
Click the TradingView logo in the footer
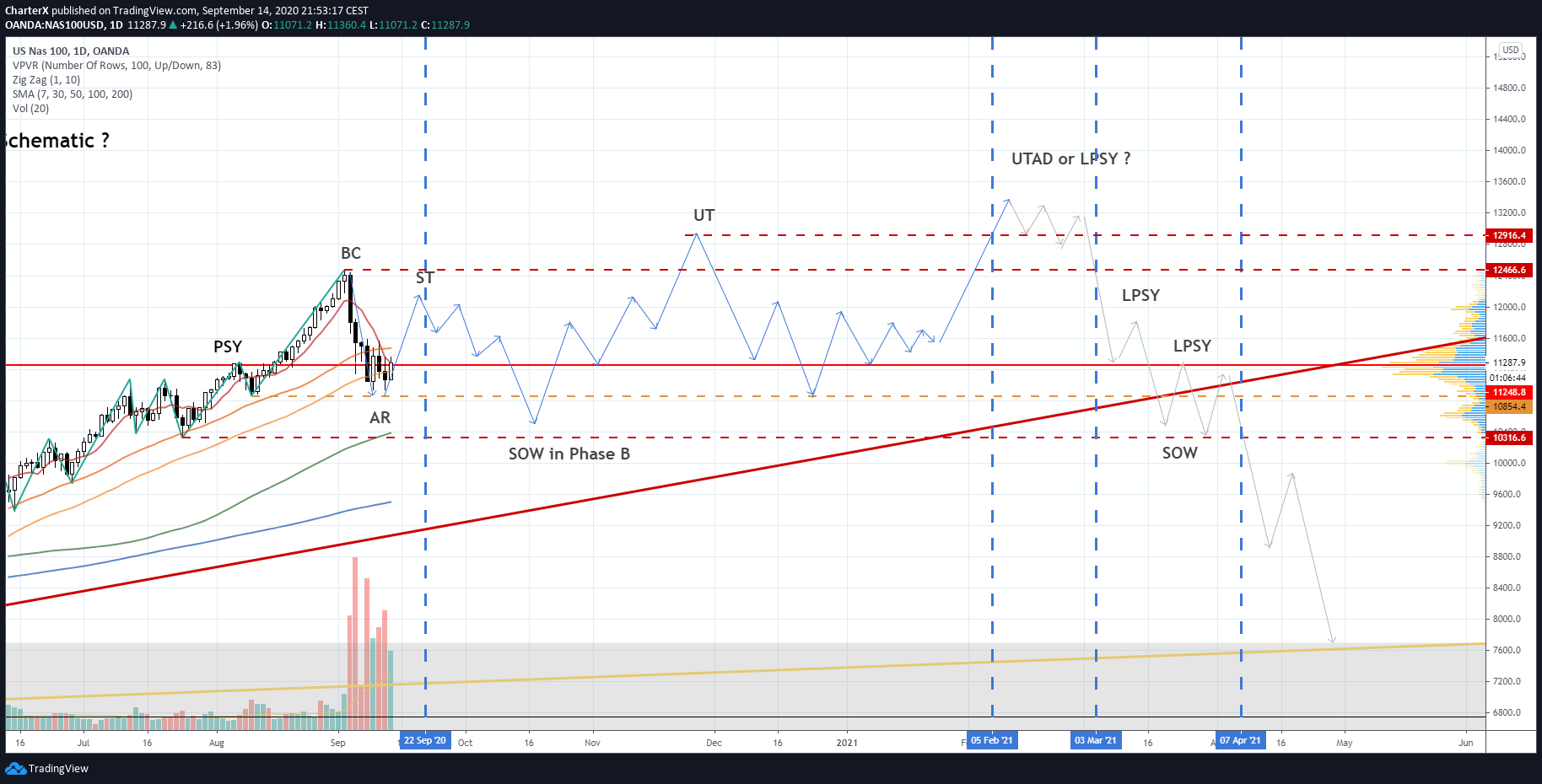pos(46,768)
